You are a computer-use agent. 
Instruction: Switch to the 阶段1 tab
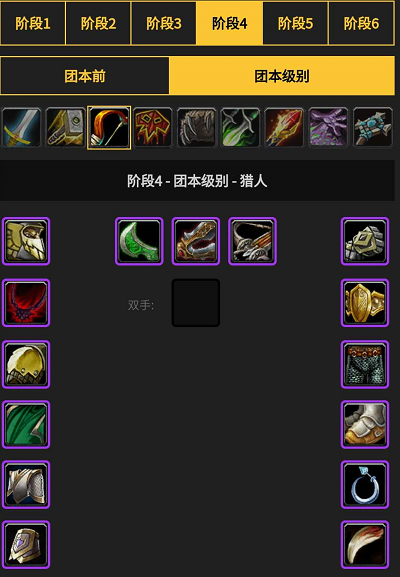tap(33, 24)
